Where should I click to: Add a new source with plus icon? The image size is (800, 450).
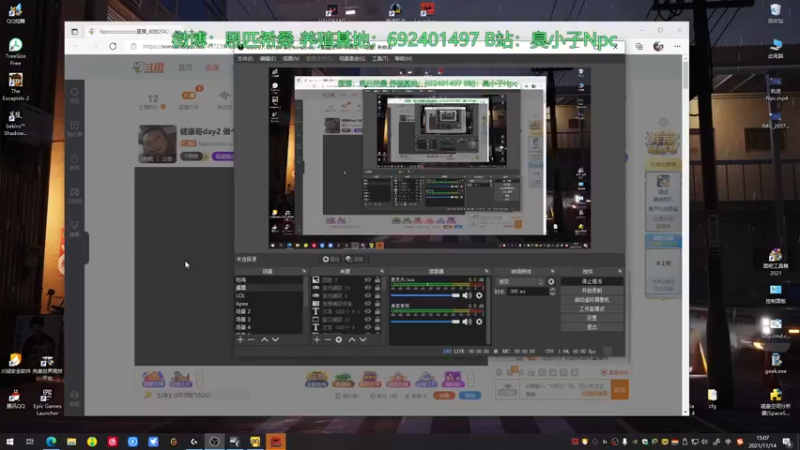point(317,340)
